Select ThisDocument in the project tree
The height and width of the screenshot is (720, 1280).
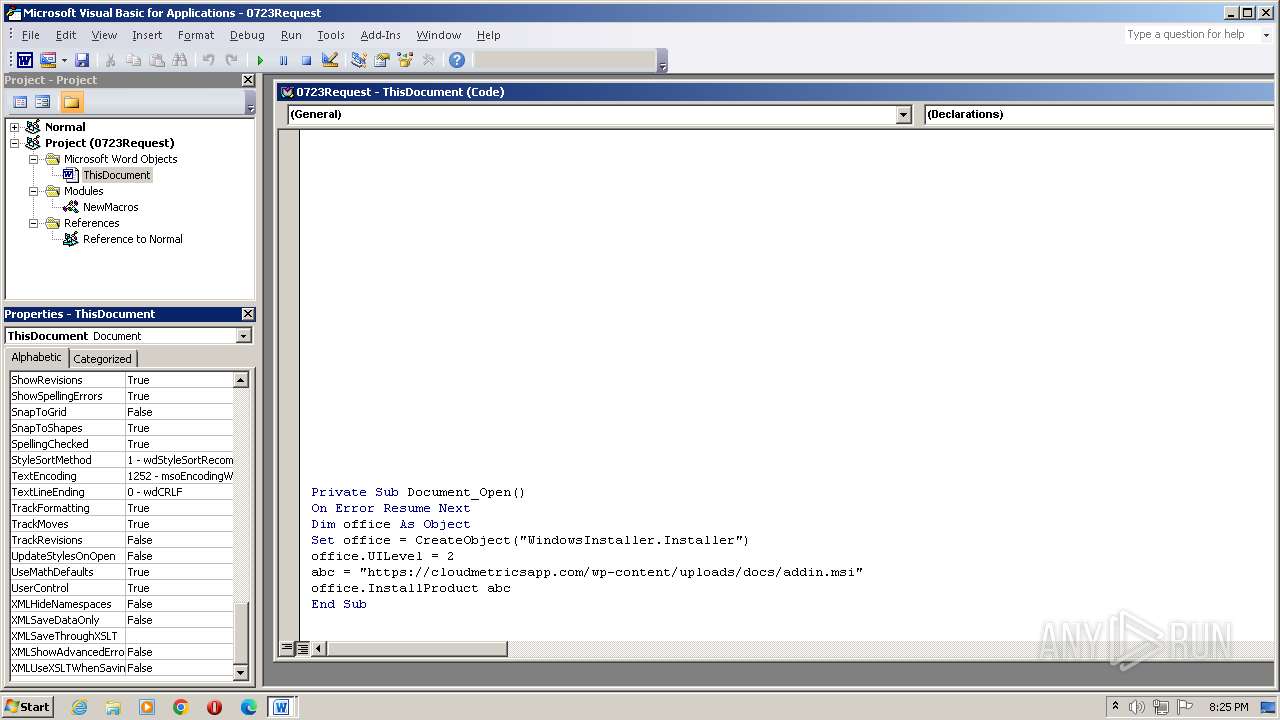[116, 175]
